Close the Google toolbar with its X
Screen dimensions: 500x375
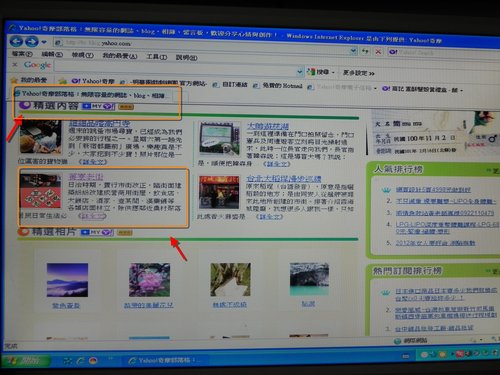click(x=15, y=64)
